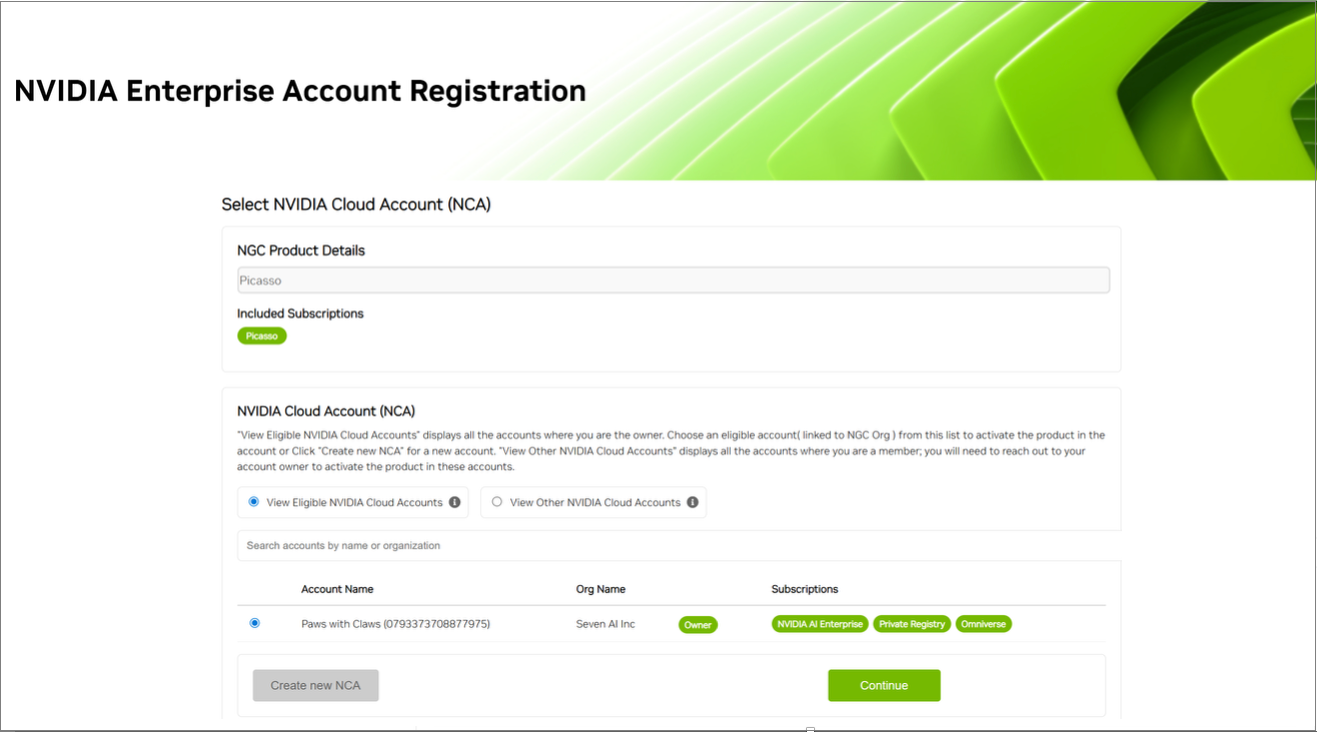Click account name Paws with Claws (0793373708877975)
1317x732 pixels.
pos(396,624)
